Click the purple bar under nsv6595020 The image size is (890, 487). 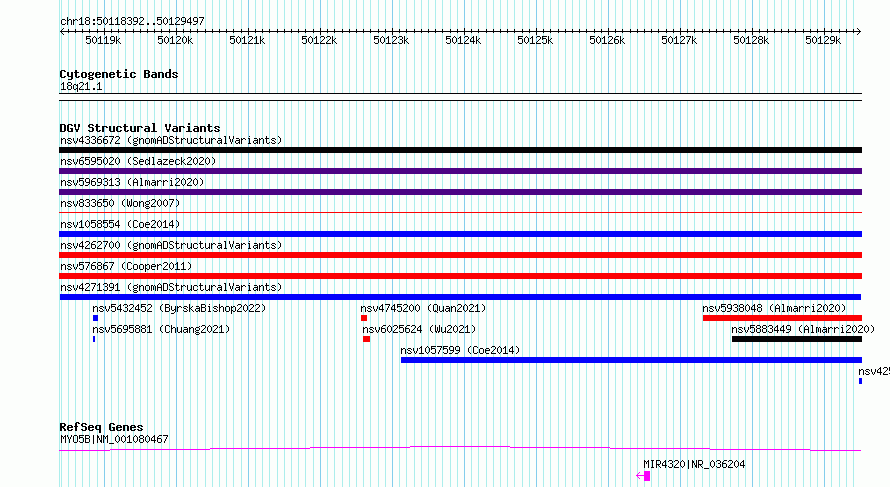pyautogui.click(x=460, y=171)
